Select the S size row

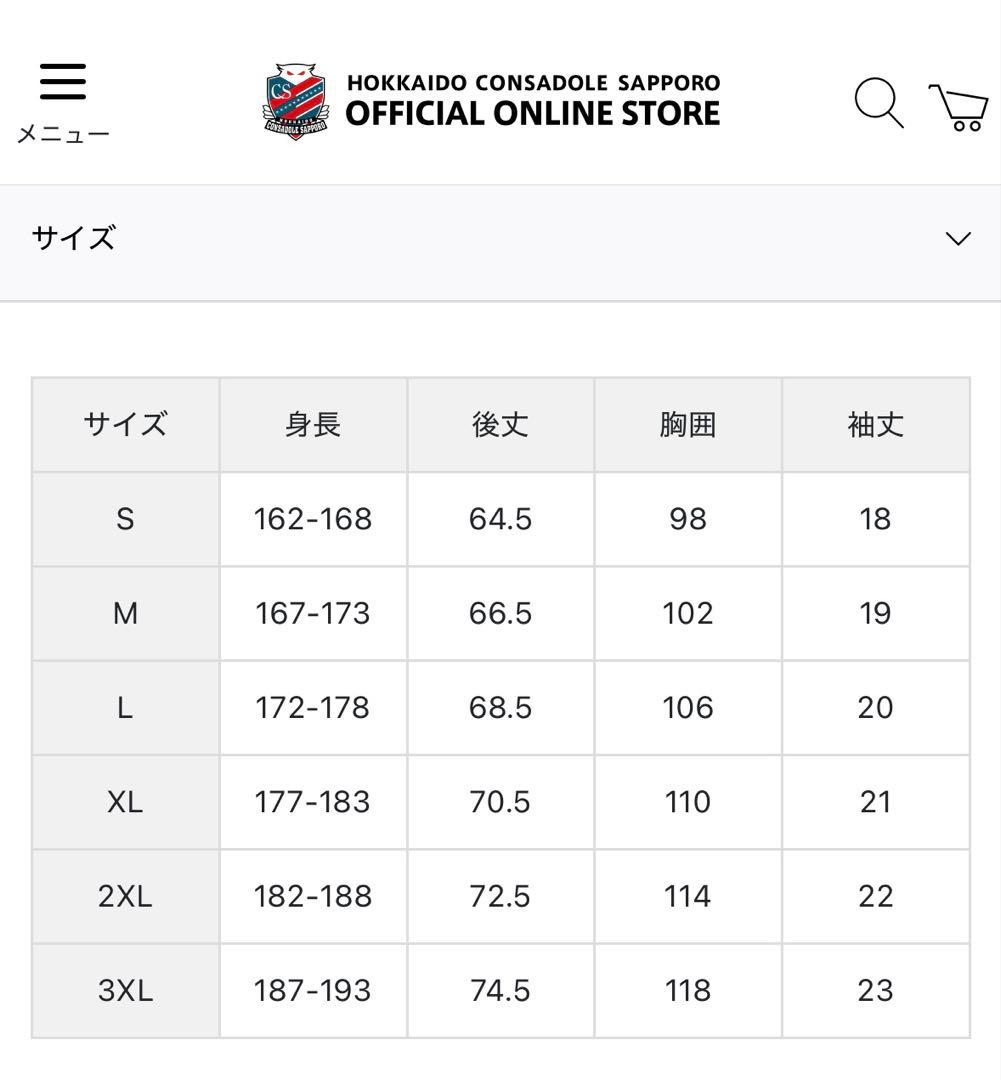125,519
